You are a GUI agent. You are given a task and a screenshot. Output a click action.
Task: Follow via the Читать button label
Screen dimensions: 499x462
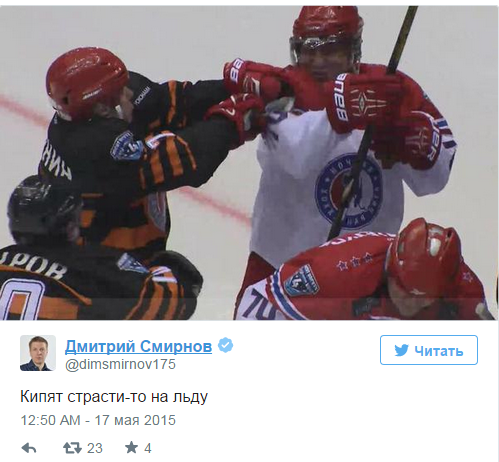tap(439, 351)
